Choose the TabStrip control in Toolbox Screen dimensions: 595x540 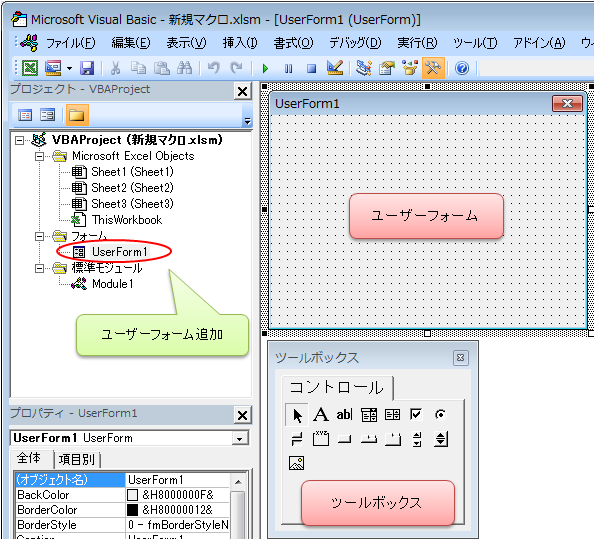369,439
